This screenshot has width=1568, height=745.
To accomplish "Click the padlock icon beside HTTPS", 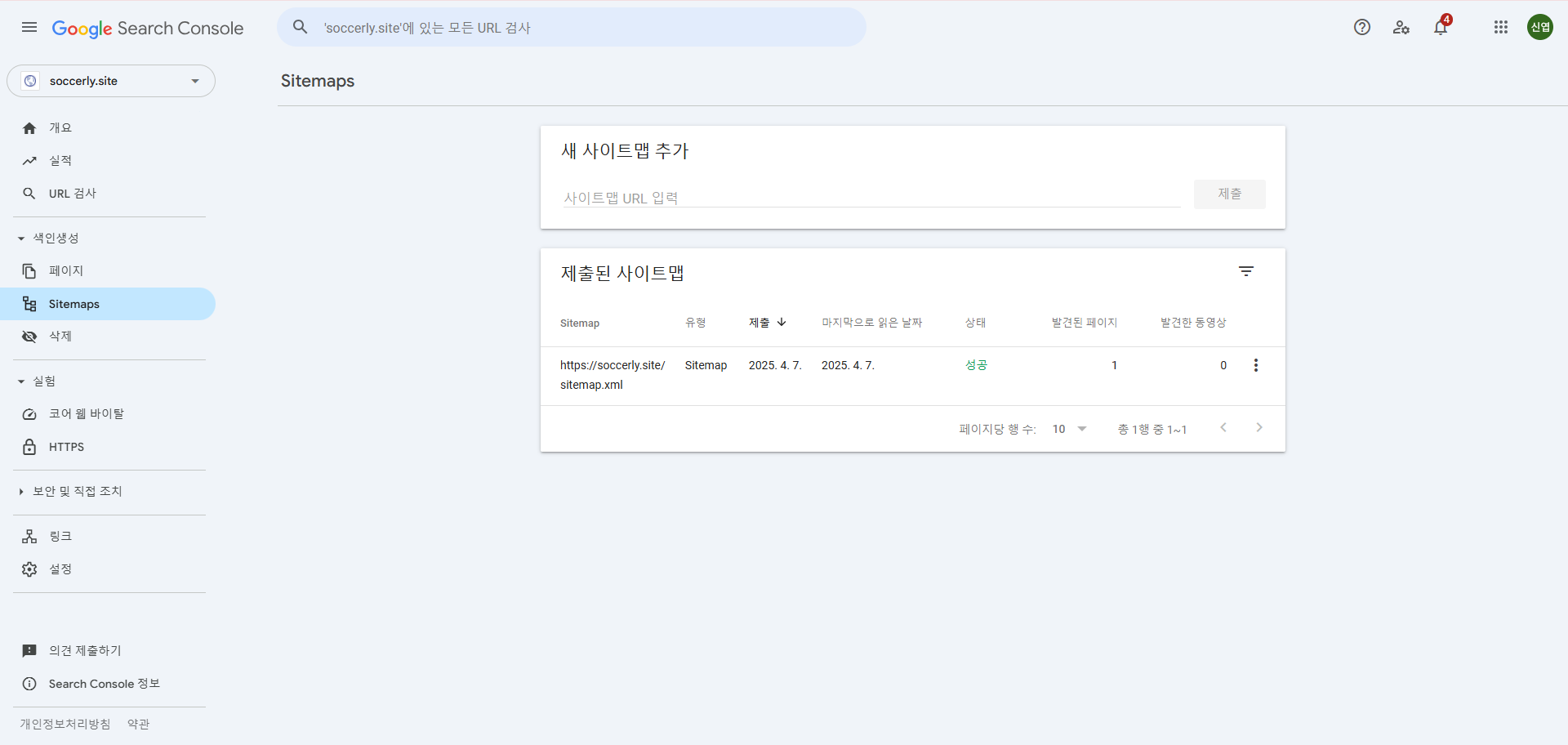I will pyautogui.click(x=29, y=447).
